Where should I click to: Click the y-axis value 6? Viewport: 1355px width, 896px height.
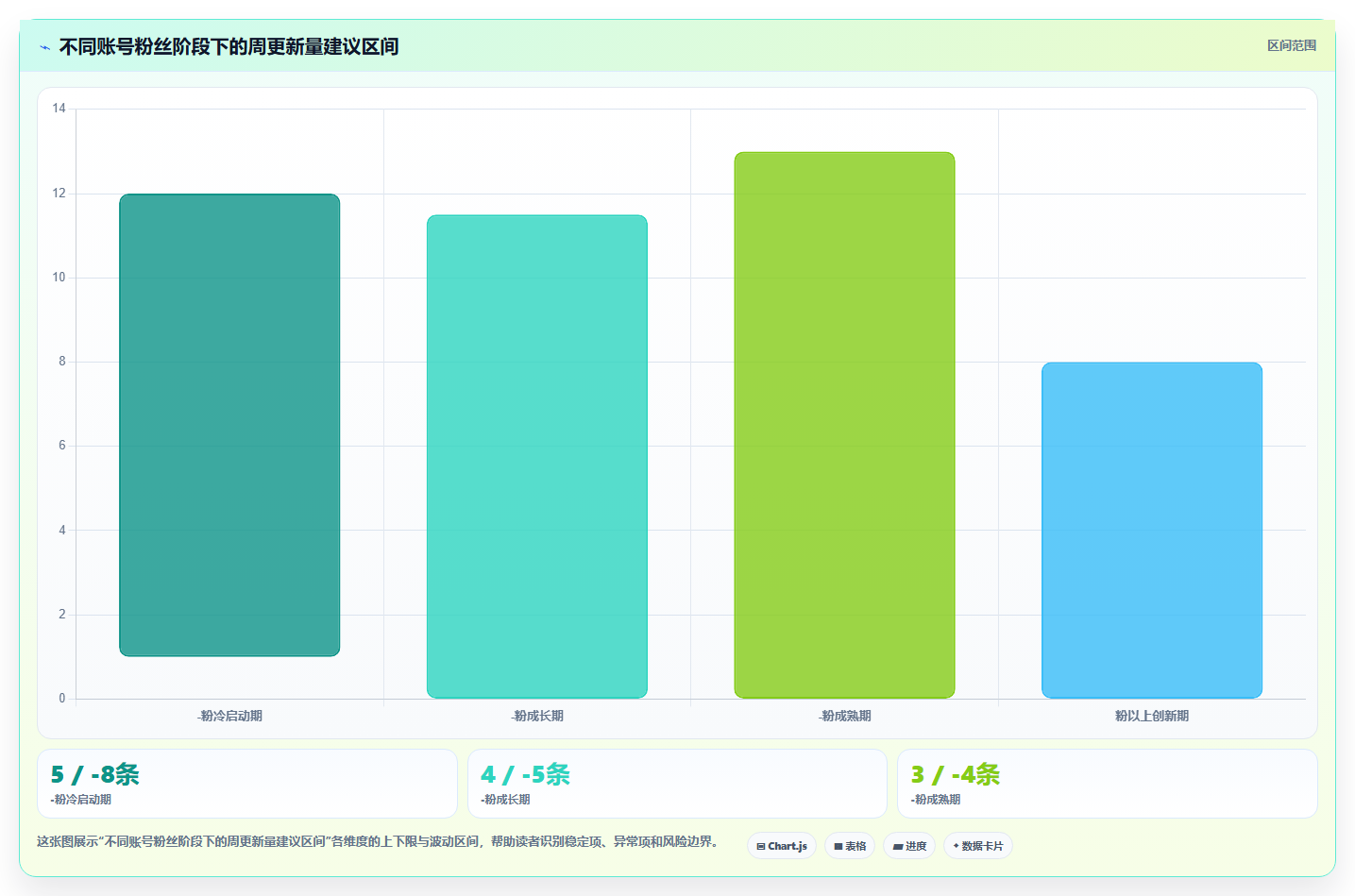point(62,446)
